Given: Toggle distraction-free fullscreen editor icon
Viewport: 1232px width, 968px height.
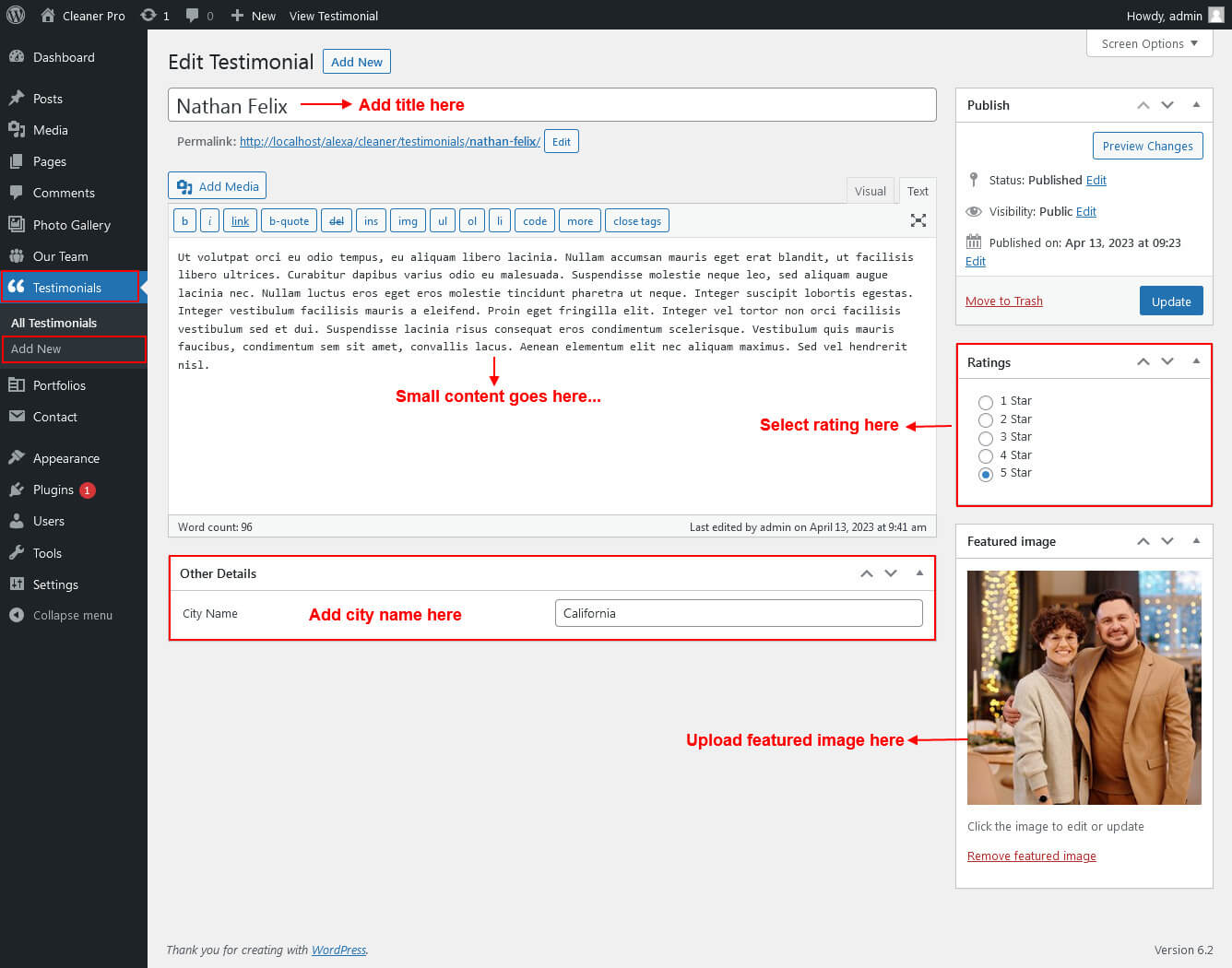Looking at the screenshot, I should [918, 220].
